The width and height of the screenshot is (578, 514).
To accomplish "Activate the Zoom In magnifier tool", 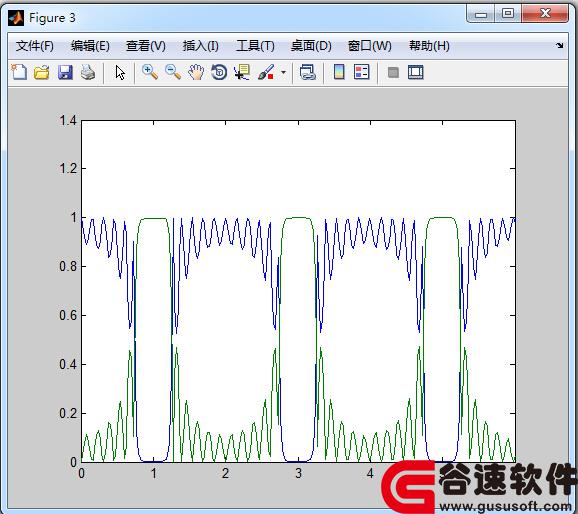I will [x=150, y=72].
